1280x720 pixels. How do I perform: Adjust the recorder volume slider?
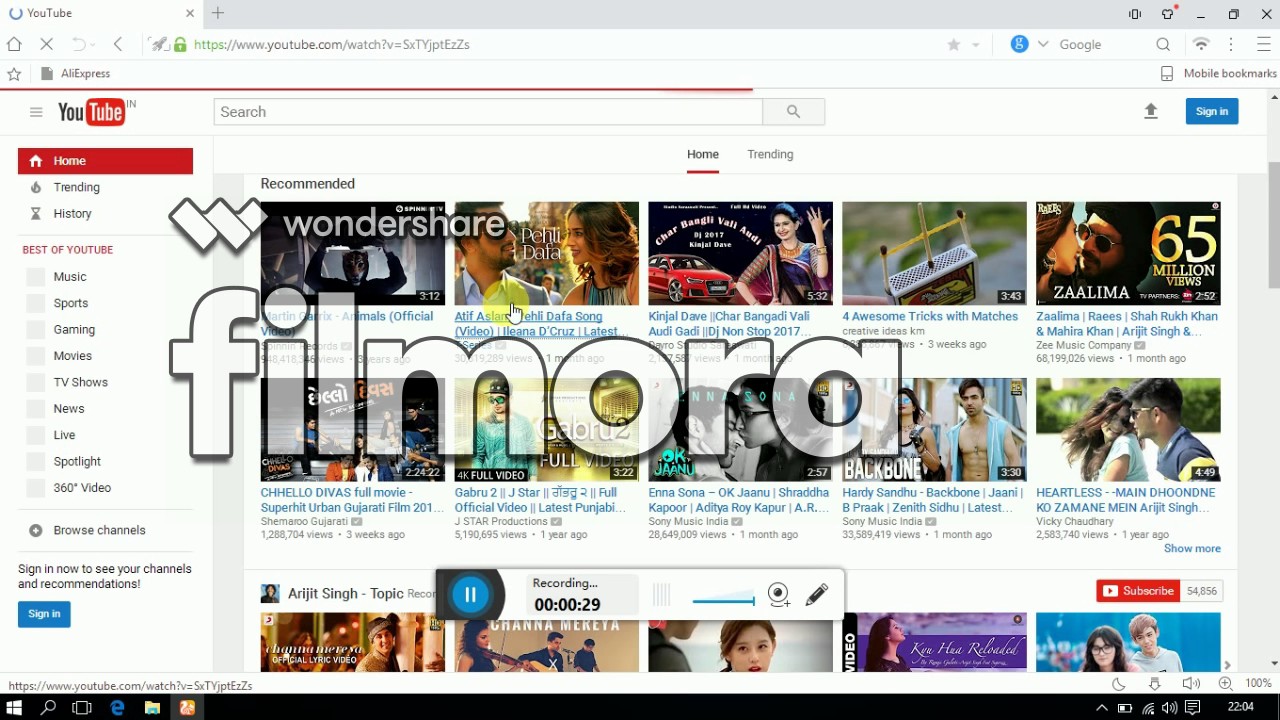tap(724, 600)
